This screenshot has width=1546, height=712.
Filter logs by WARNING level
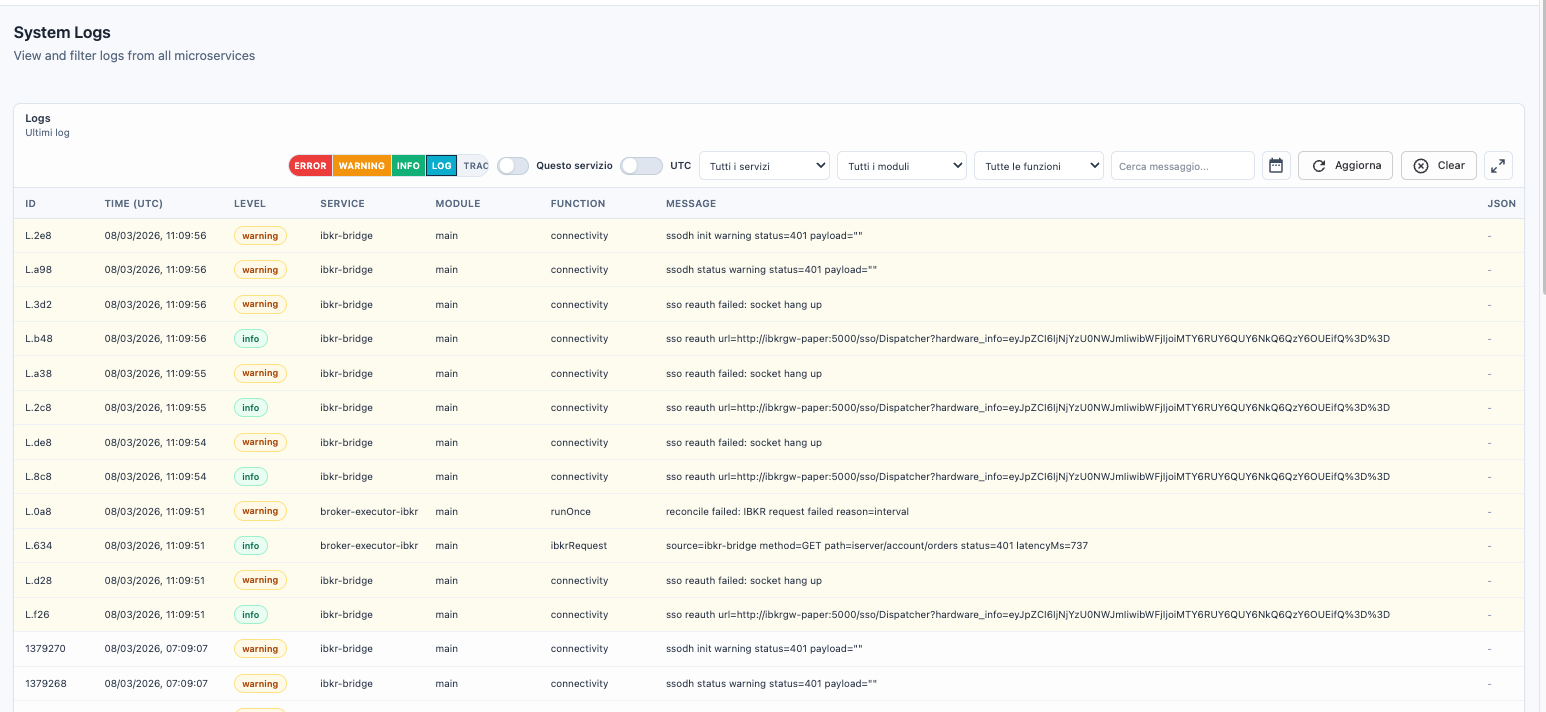click(x=361, y=166)
